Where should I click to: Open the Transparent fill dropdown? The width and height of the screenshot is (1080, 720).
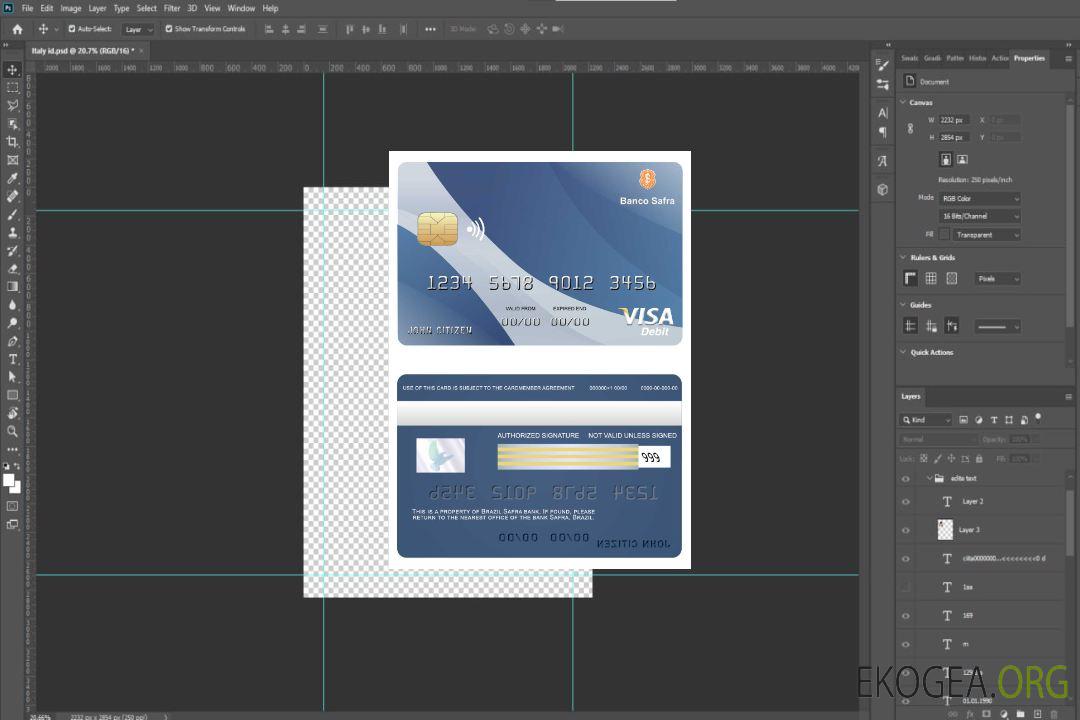click(x=986, y=235)
